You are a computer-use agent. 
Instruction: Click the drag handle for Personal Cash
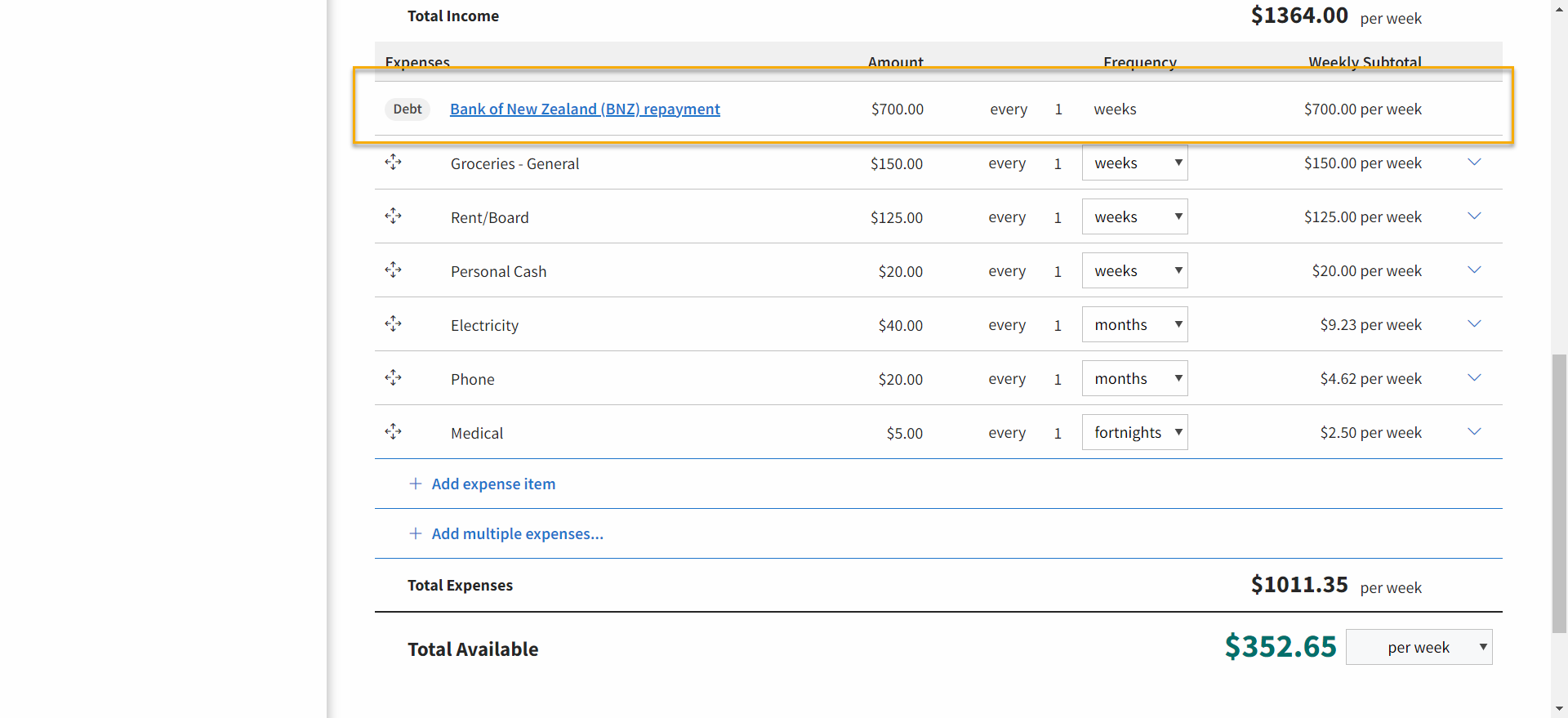coord(393,270)
